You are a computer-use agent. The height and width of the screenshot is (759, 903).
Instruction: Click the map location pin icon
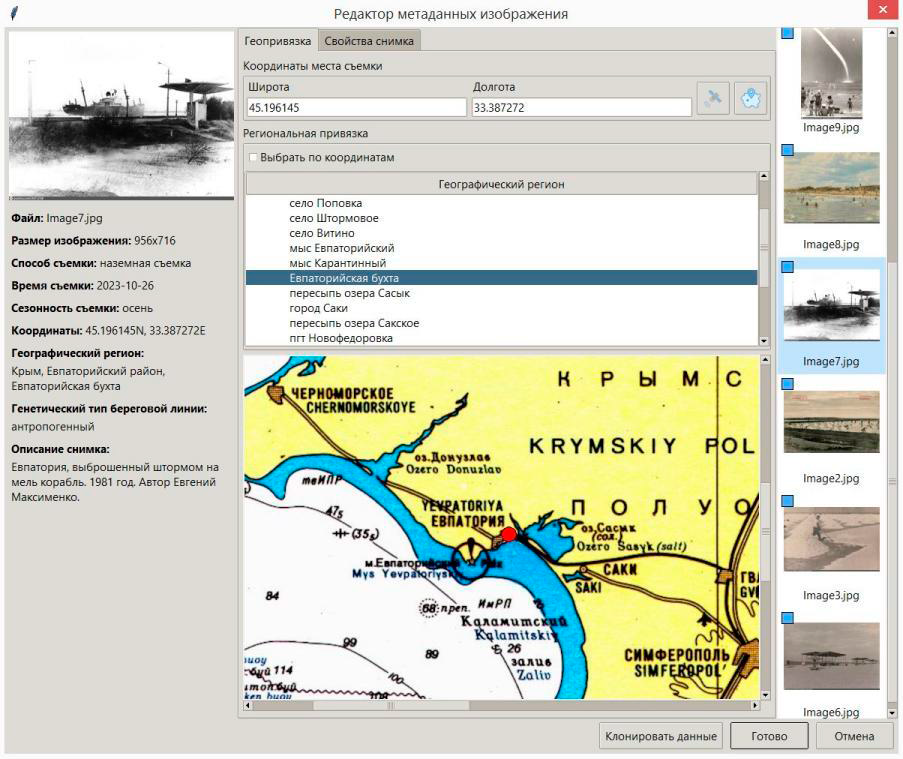click(750, 99)
